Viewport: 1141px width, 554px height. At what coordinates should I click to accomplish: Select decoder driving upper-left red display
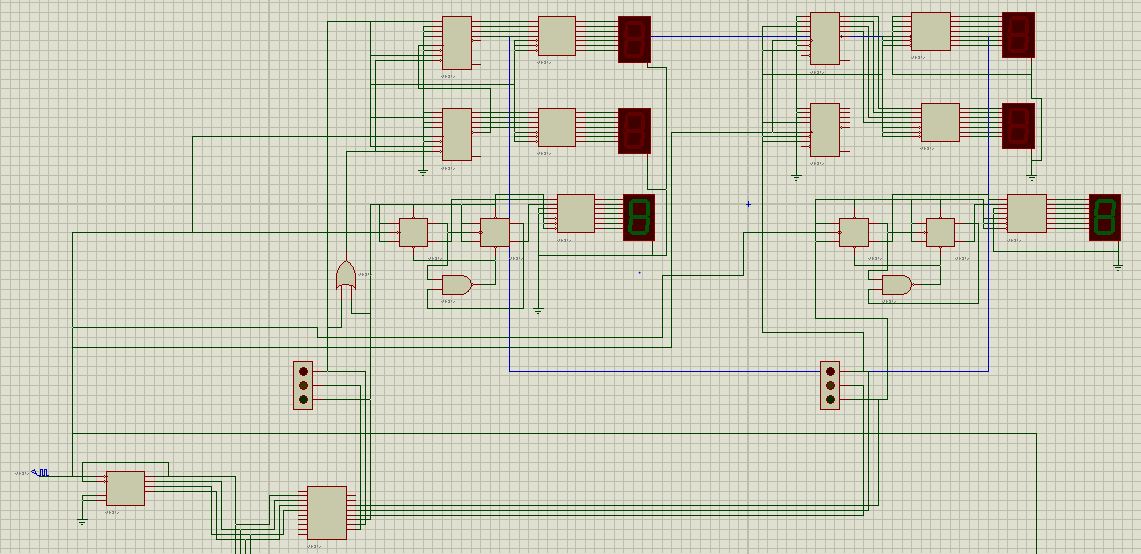tap(557, 36)
